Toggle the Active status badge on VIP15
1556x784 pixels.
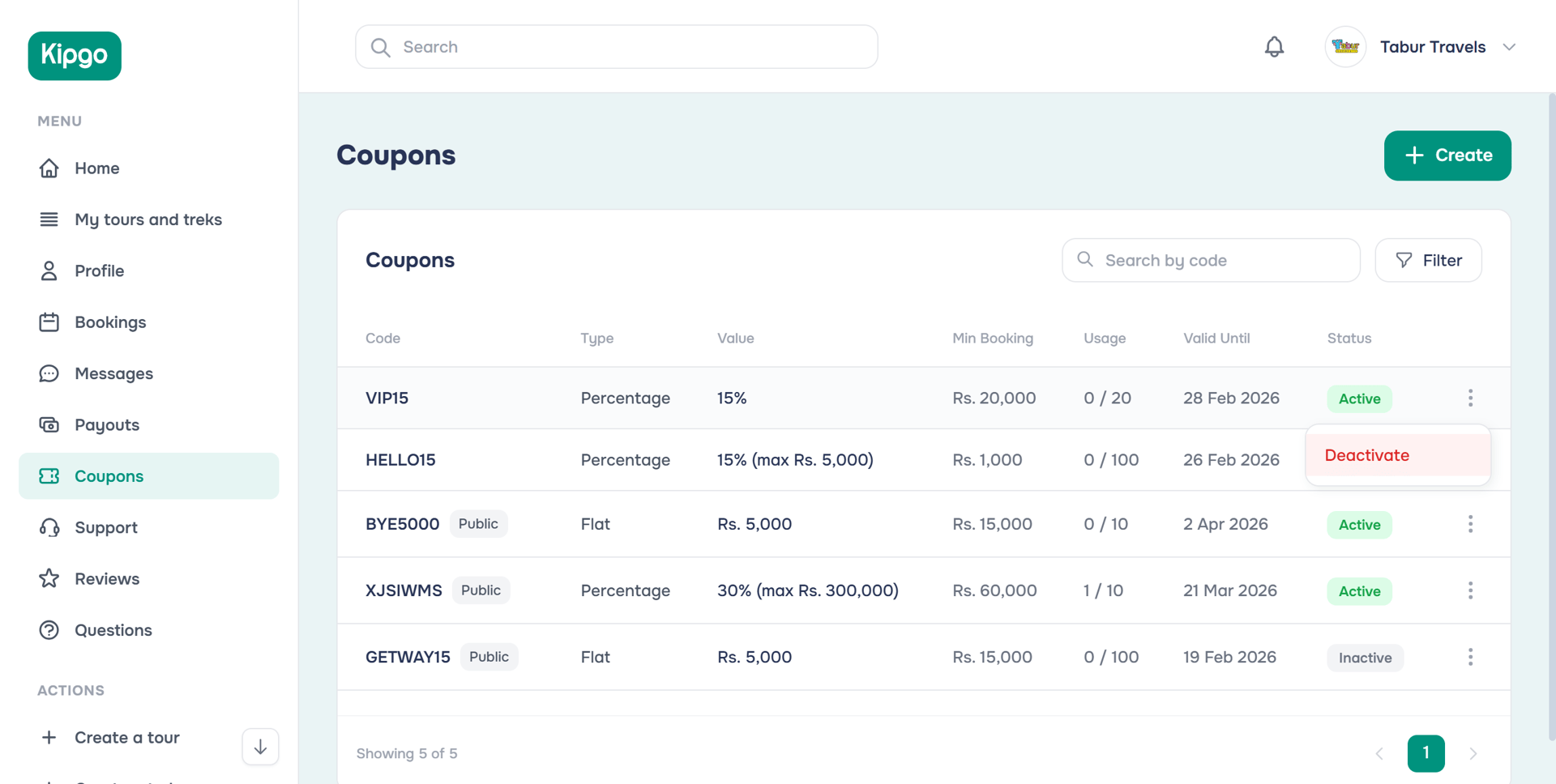click(x=1359, y=398)
